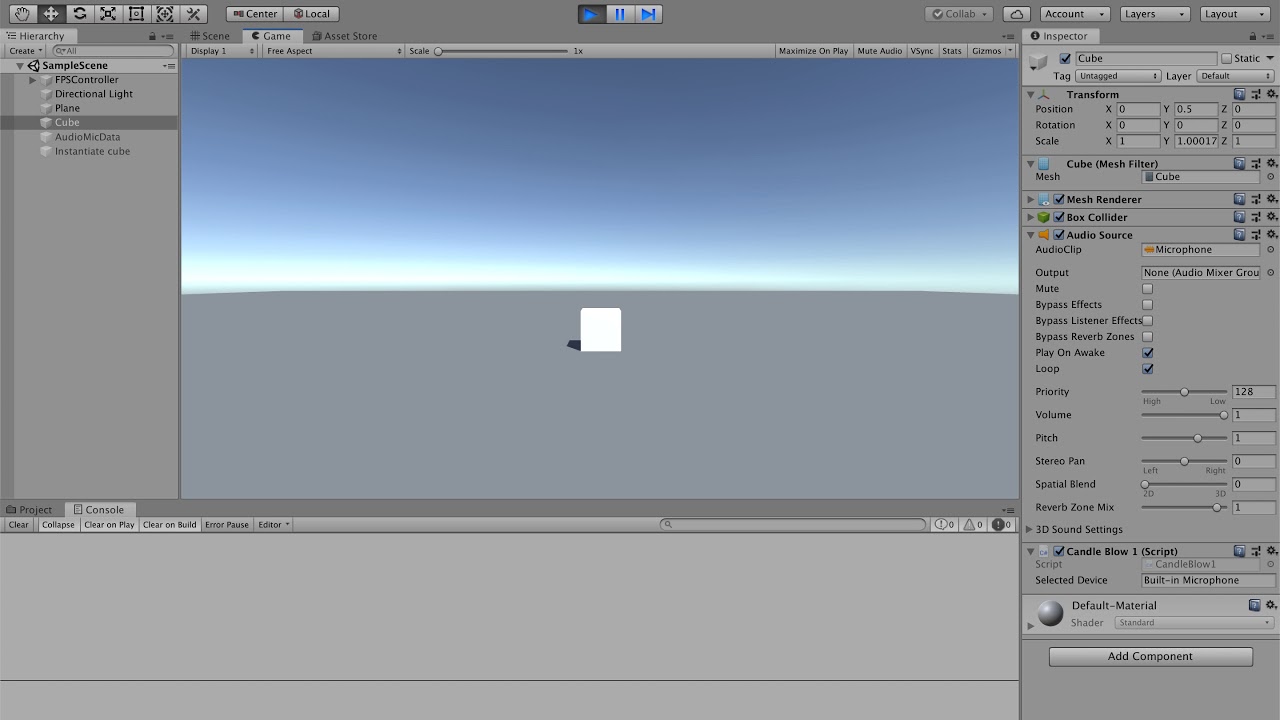Screen dimensions: 1280x720
Task: Click the Default-Material sphere preview
Action: [1050, 613]
